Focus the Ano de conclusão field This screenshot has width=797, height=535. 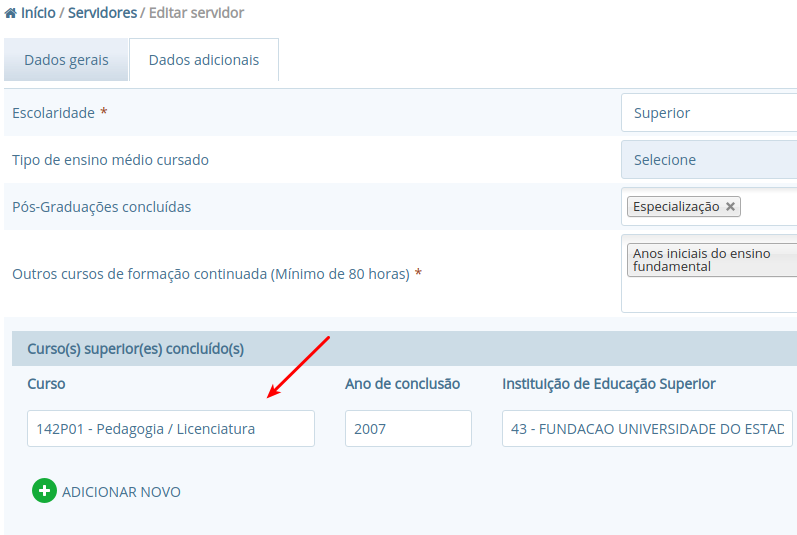(407, 429)
